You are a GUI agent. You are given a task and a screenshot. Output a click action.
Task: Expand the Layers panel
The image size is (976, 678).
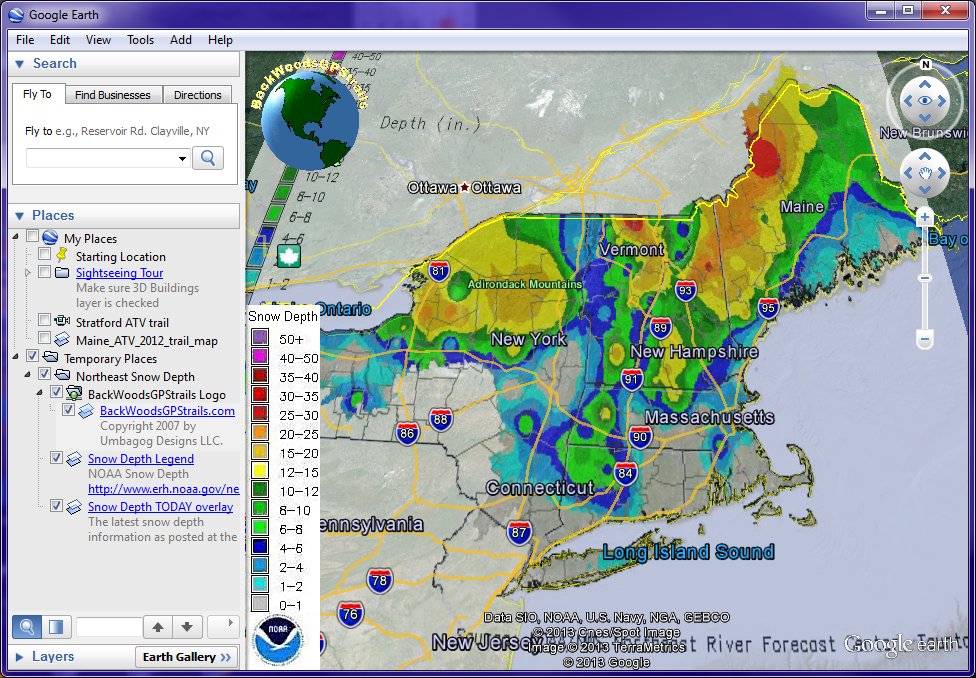click(19, 657)
